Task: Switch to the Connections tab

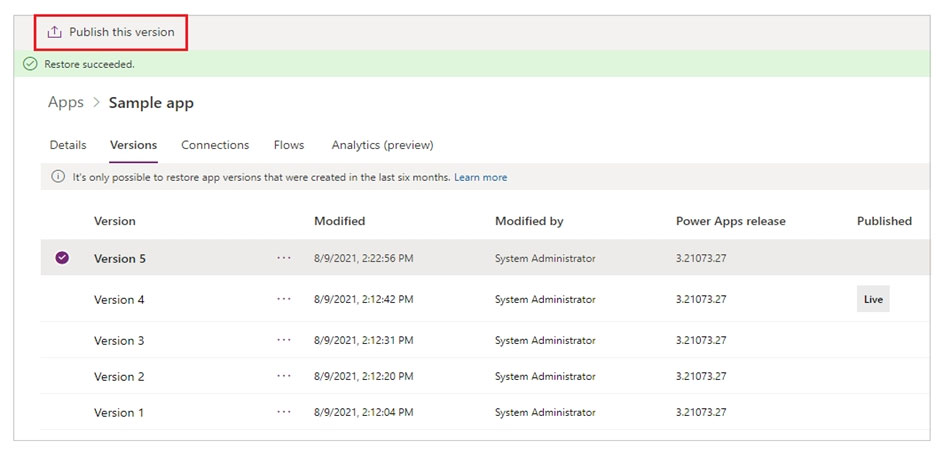Action: point(215,145)
